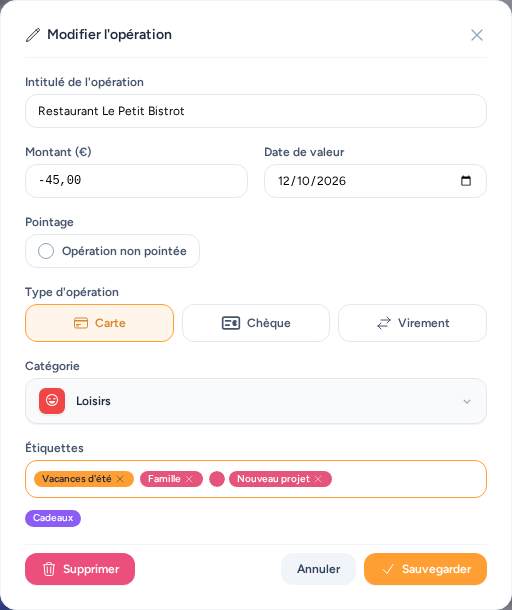
Task: Click the pencil edit icon in header
Action: [33, 35]
